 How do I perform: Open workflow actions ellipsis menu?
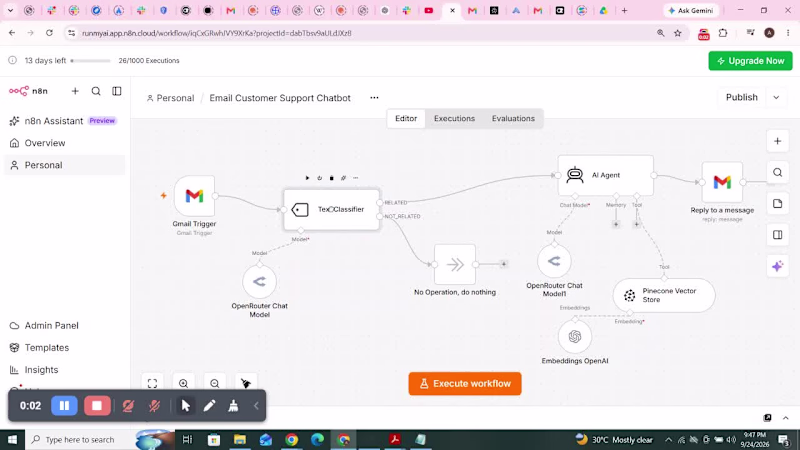click(x=374, y=97)
